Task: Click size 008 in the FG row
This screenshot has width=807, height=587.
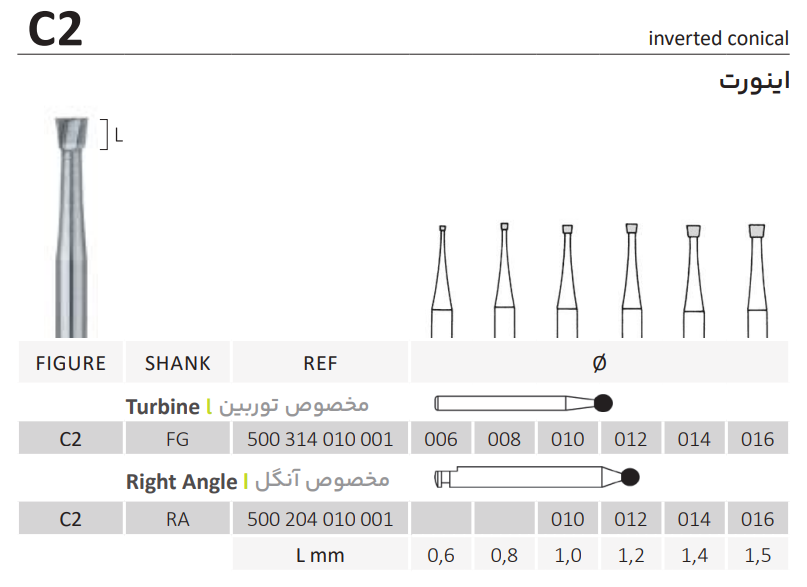Action: (504, 439)
